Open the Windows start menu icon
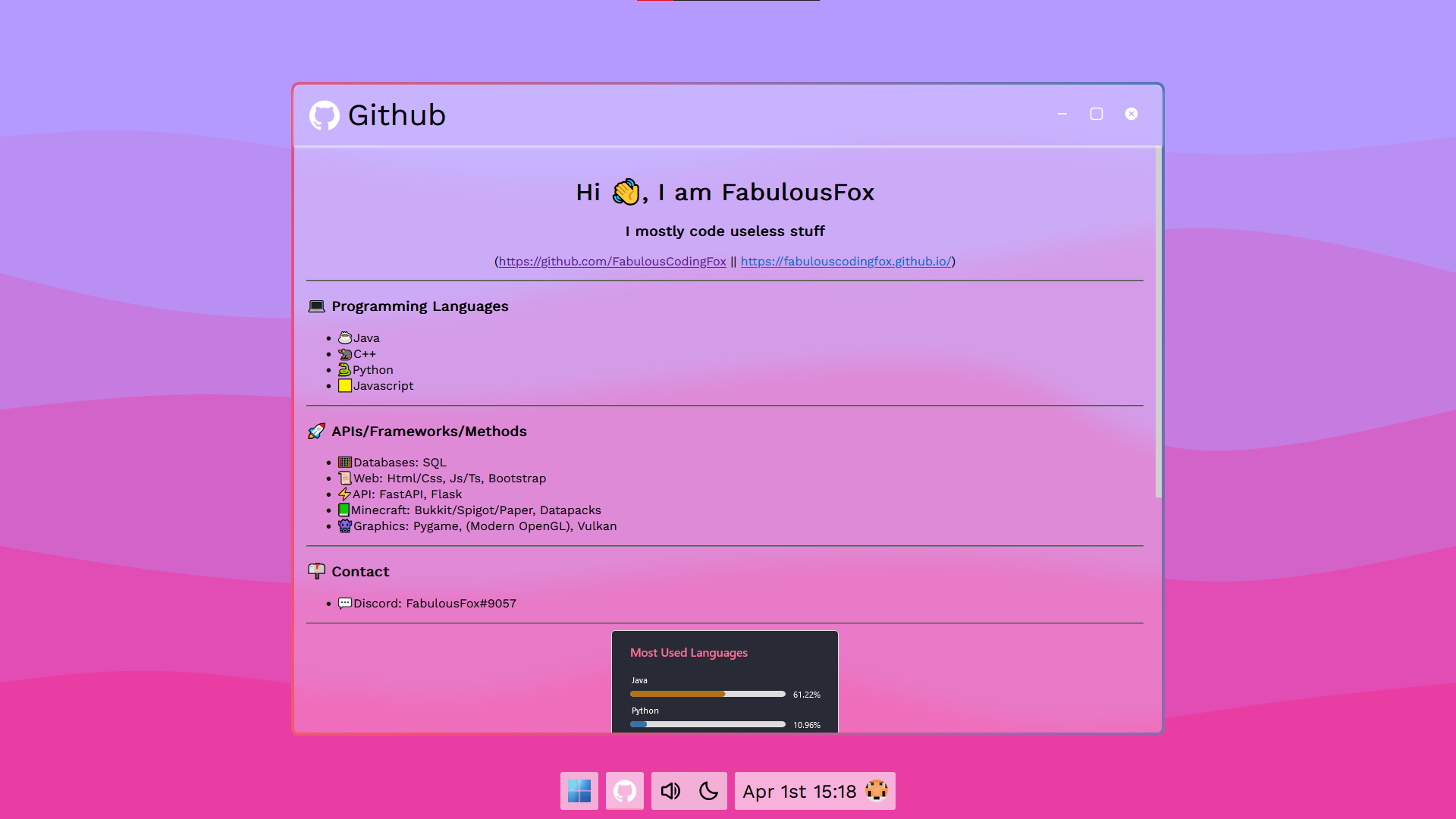 [x=579, y=791]
